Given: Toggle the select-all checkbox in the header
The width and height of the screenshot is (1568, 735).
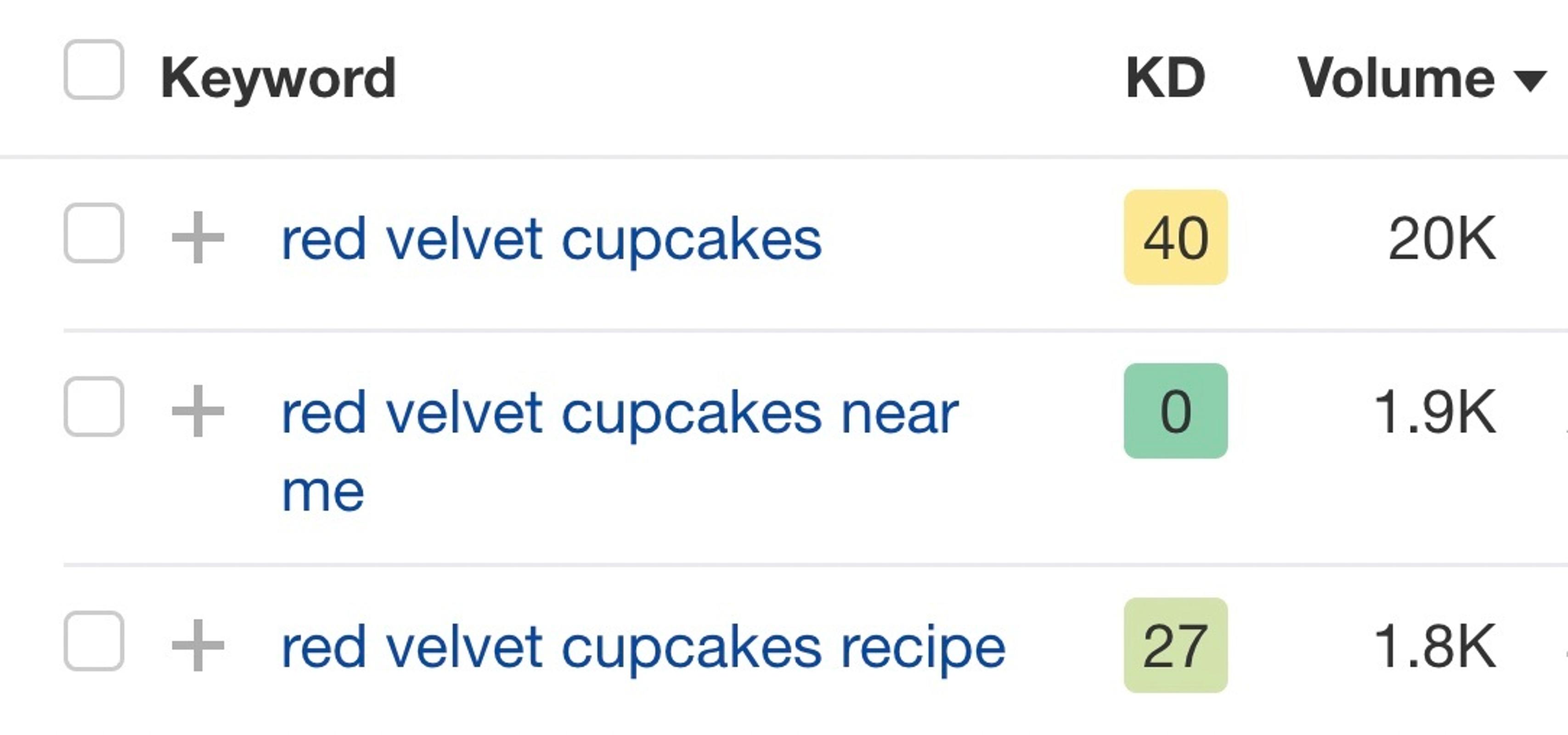Looking at the screenshot, I should (x=94, y=69).
